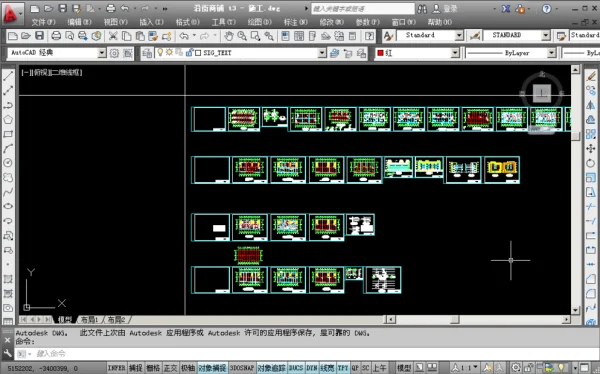Click the Plot printer icon
600x374 pixels.
click(56, 36)
